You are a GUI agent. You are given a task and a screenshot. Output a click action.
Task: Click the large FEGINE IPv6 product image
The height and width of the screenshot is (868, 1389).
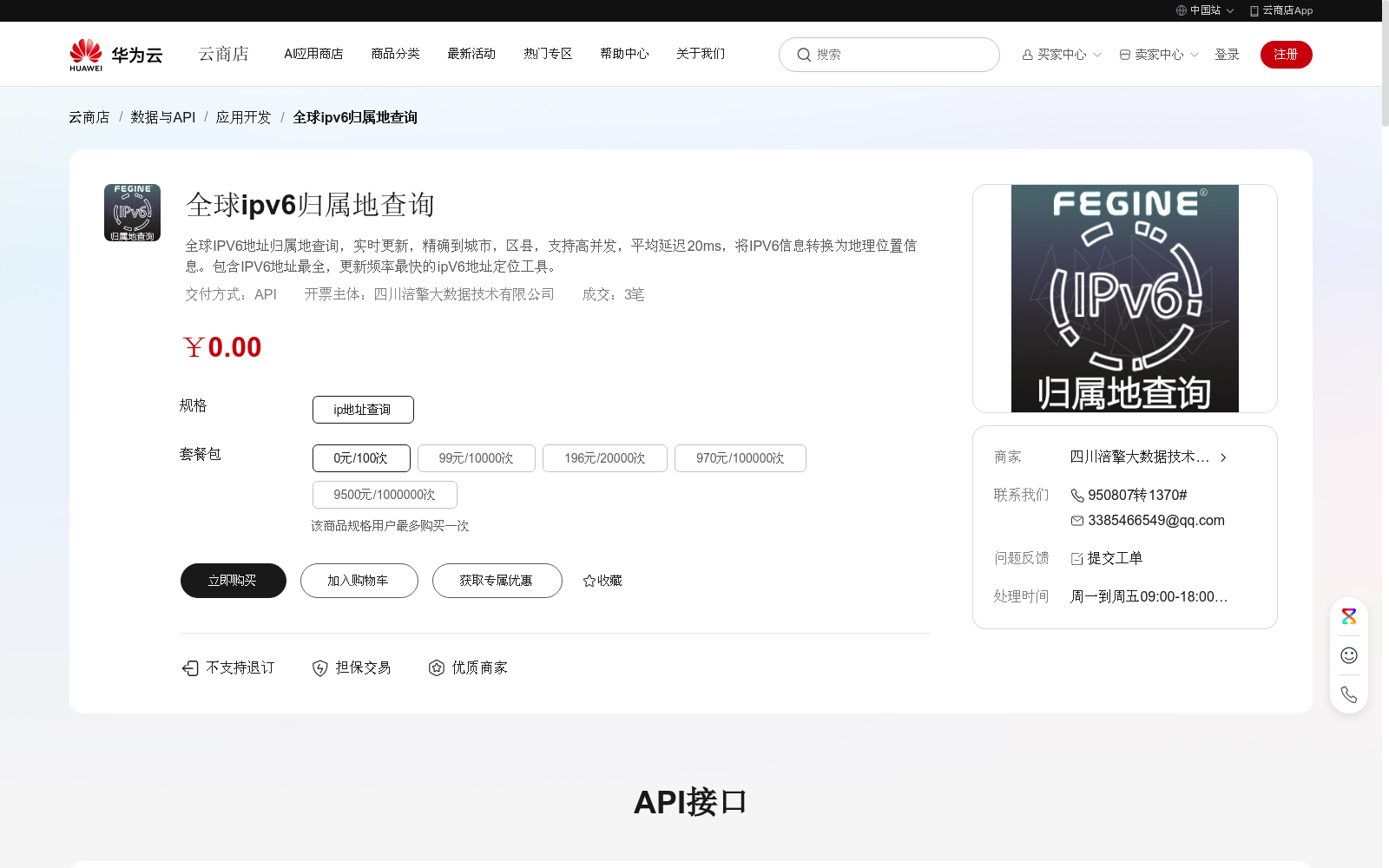1125,299
